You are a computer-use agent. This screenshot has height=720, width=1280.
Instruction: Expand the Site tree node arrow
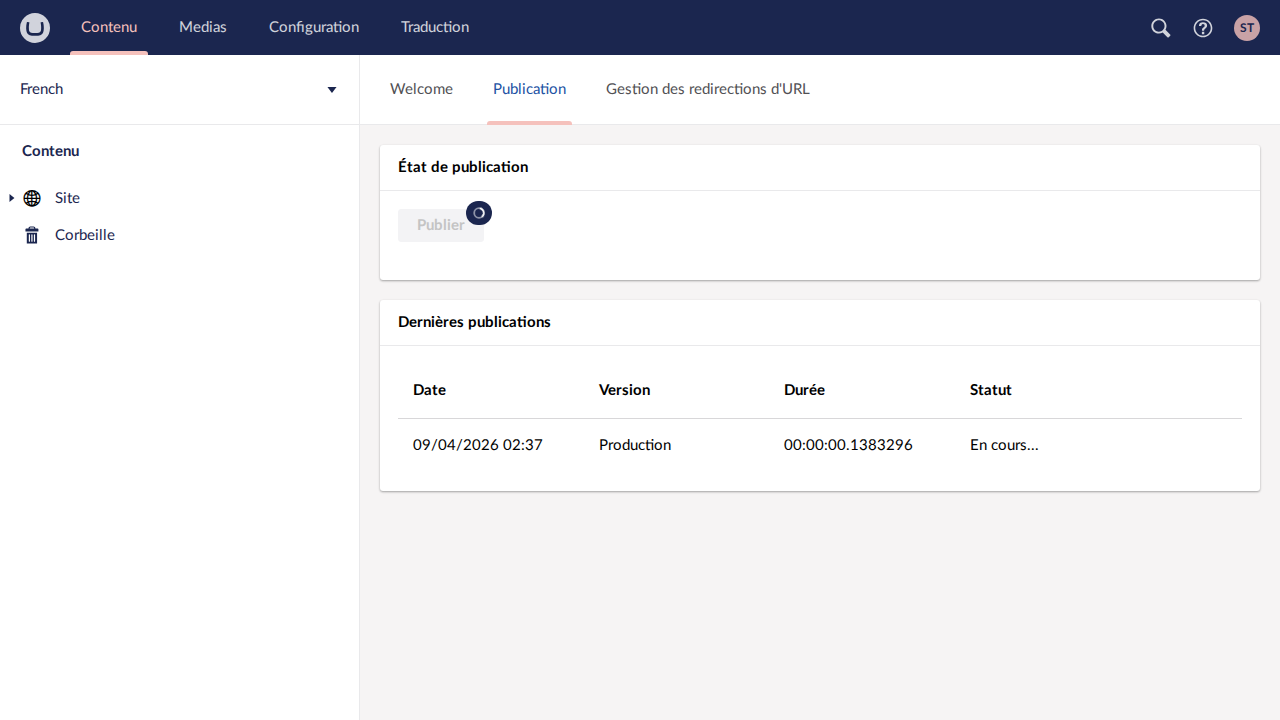[x=11, y=198]
